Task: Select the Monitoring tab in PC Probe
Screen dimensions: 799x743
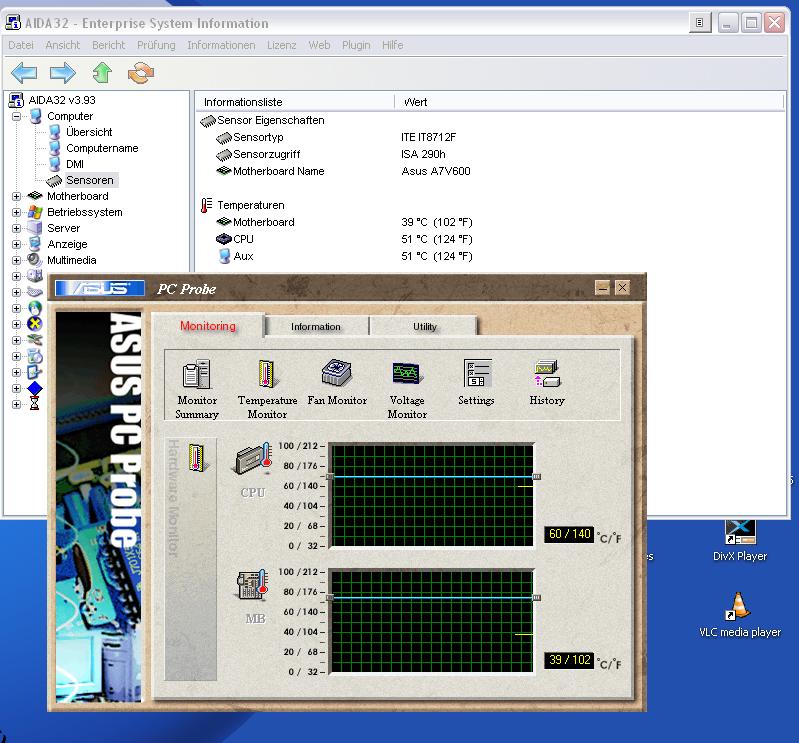Action: click(208, 326)
